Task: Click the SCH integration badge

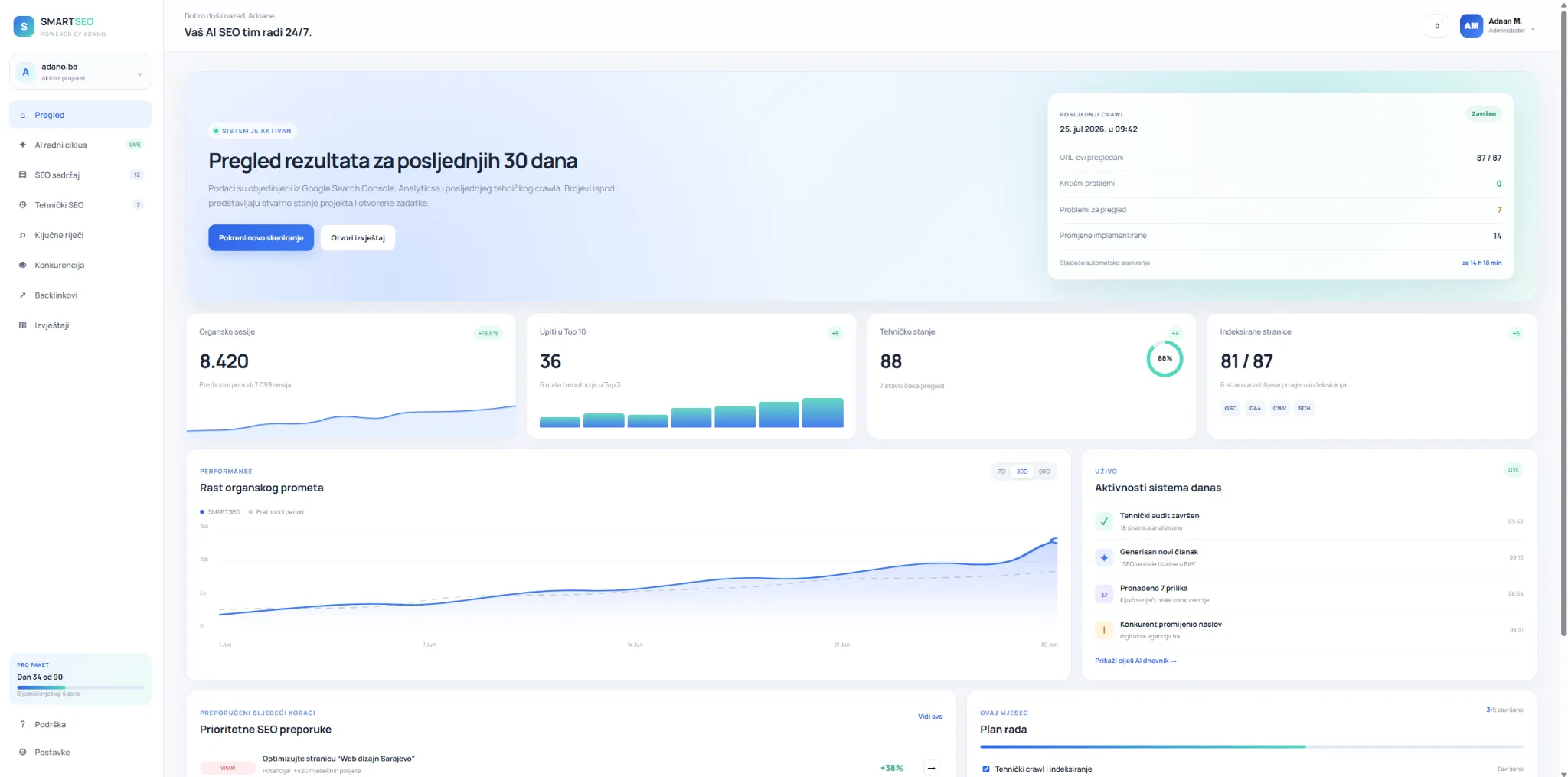Action: pos(1304,408)
